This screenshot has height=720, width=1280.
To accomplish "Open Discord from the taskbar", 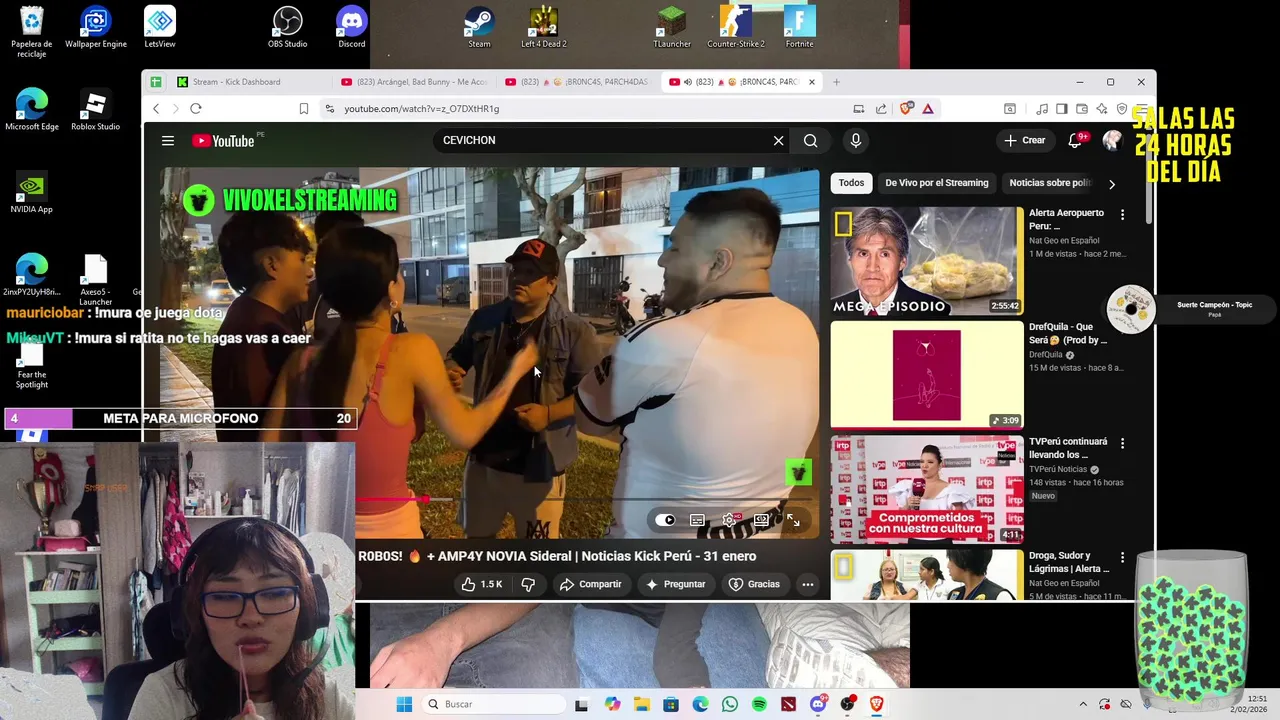I will pyautogui.click(x=818, y=704).
